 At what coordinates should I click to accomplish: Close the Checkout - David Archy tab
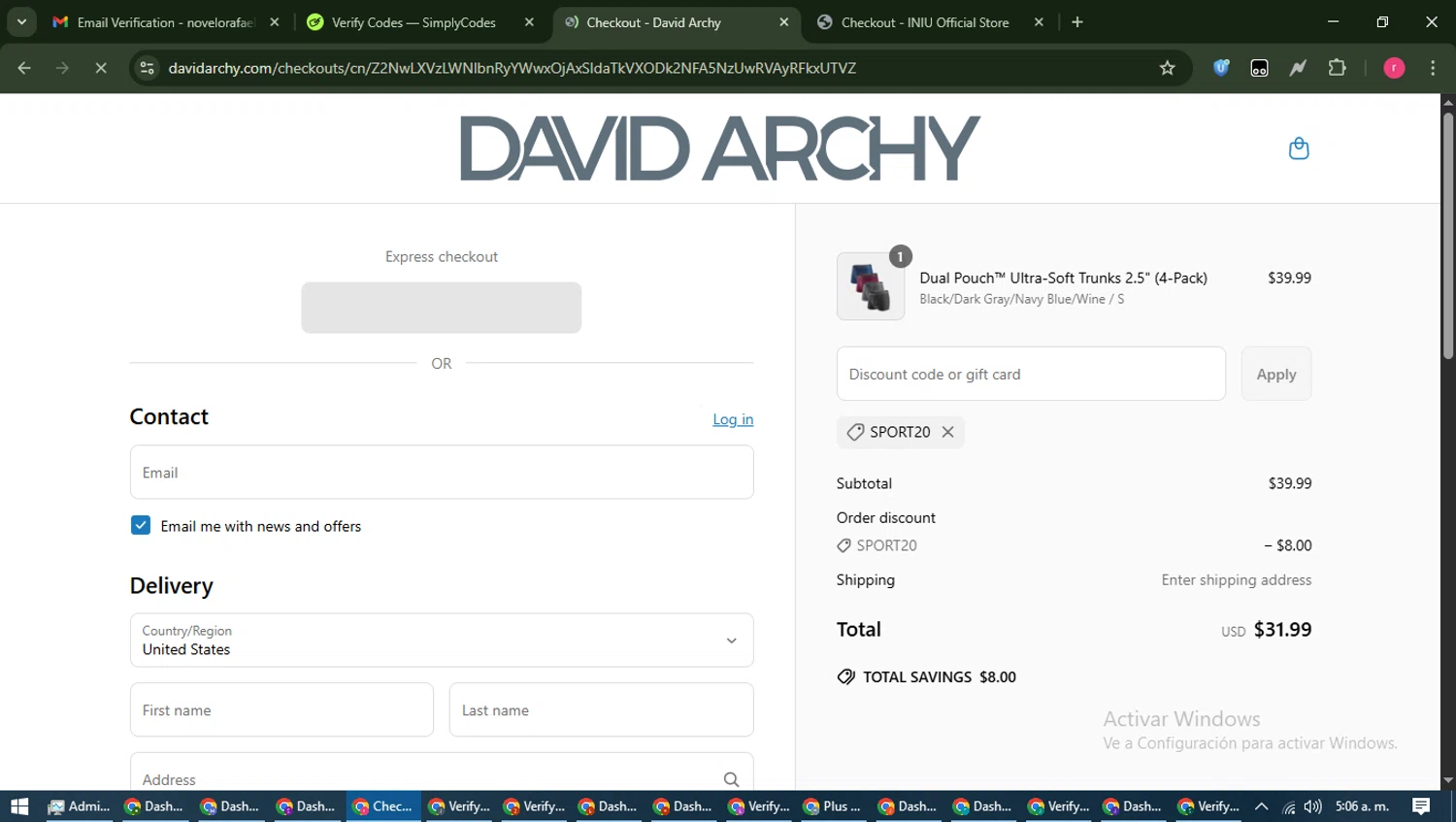(784, 21)
